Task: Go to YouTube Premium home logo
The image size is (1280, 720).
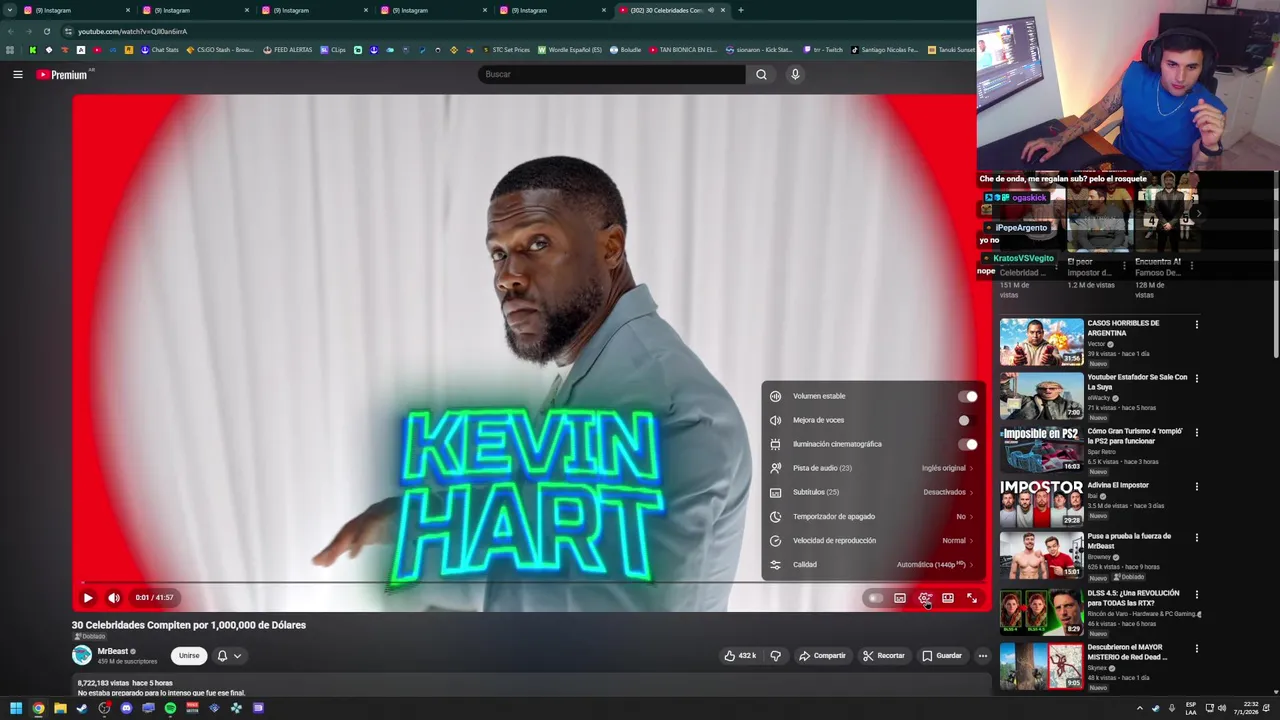Action: pos(64,74)
